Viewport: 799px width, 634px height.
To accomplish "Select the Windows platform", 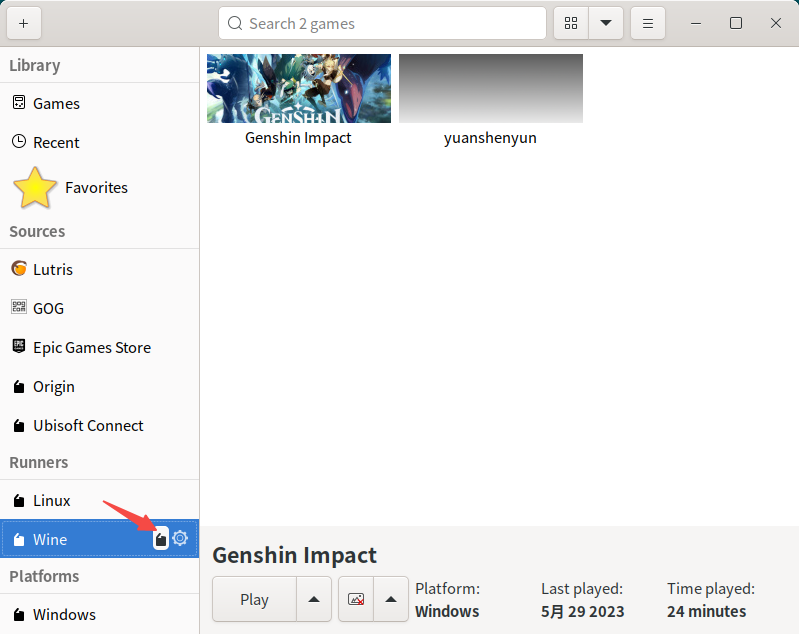I will point(99,615).
